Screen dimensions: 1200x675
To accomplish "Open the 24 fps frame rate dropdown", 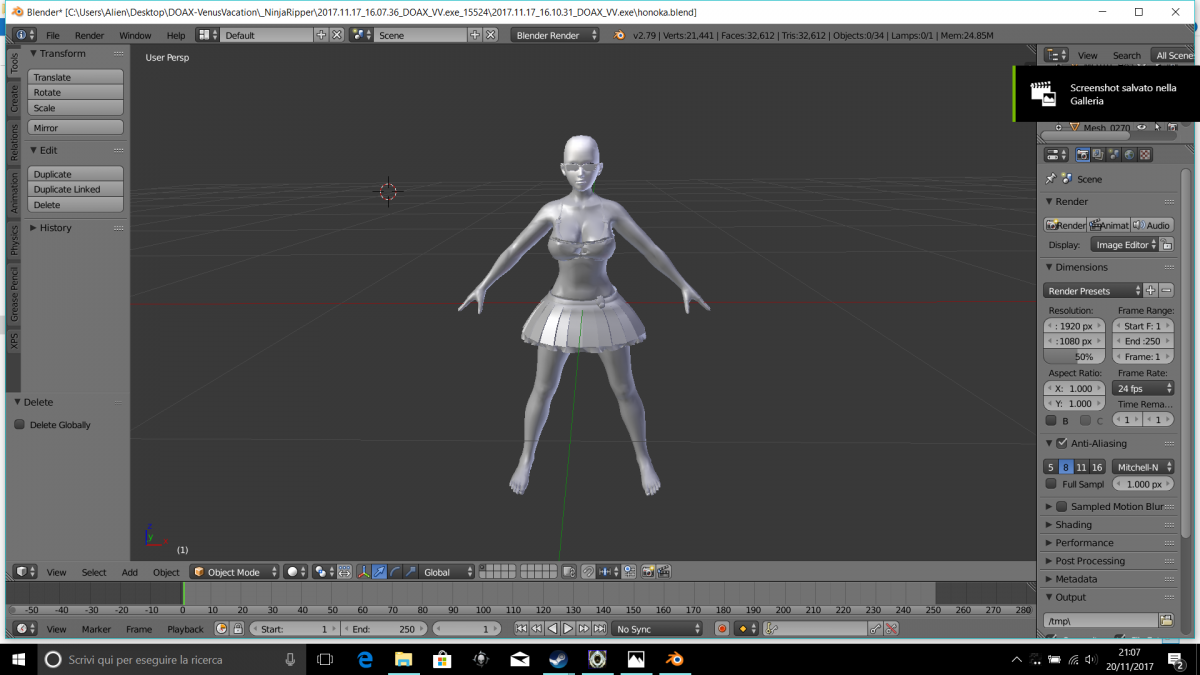I will [x=1143, y=388].
